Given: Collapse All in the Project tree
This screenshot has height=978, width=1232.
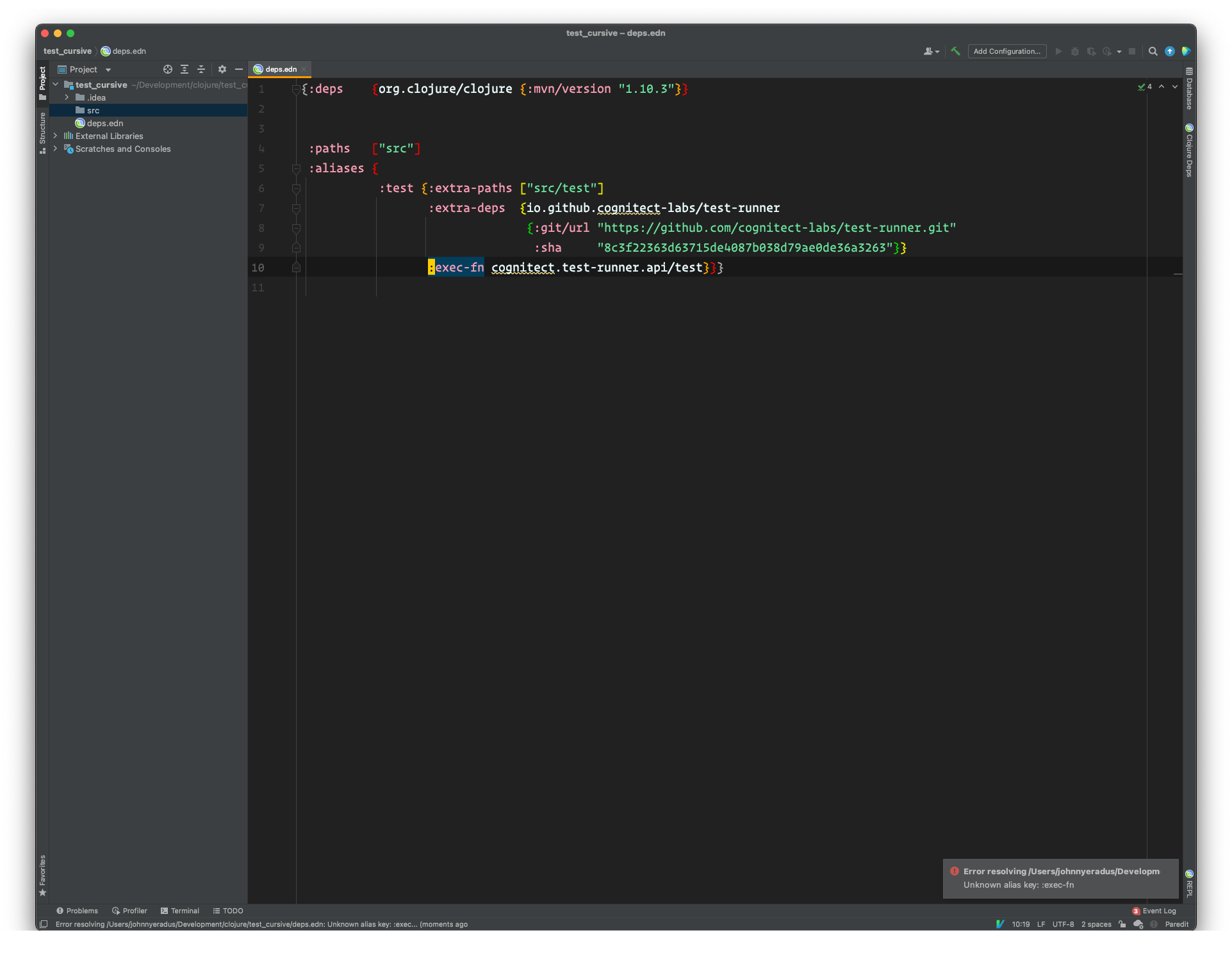Looking at the screenshot, I should [x=201, y=69].
